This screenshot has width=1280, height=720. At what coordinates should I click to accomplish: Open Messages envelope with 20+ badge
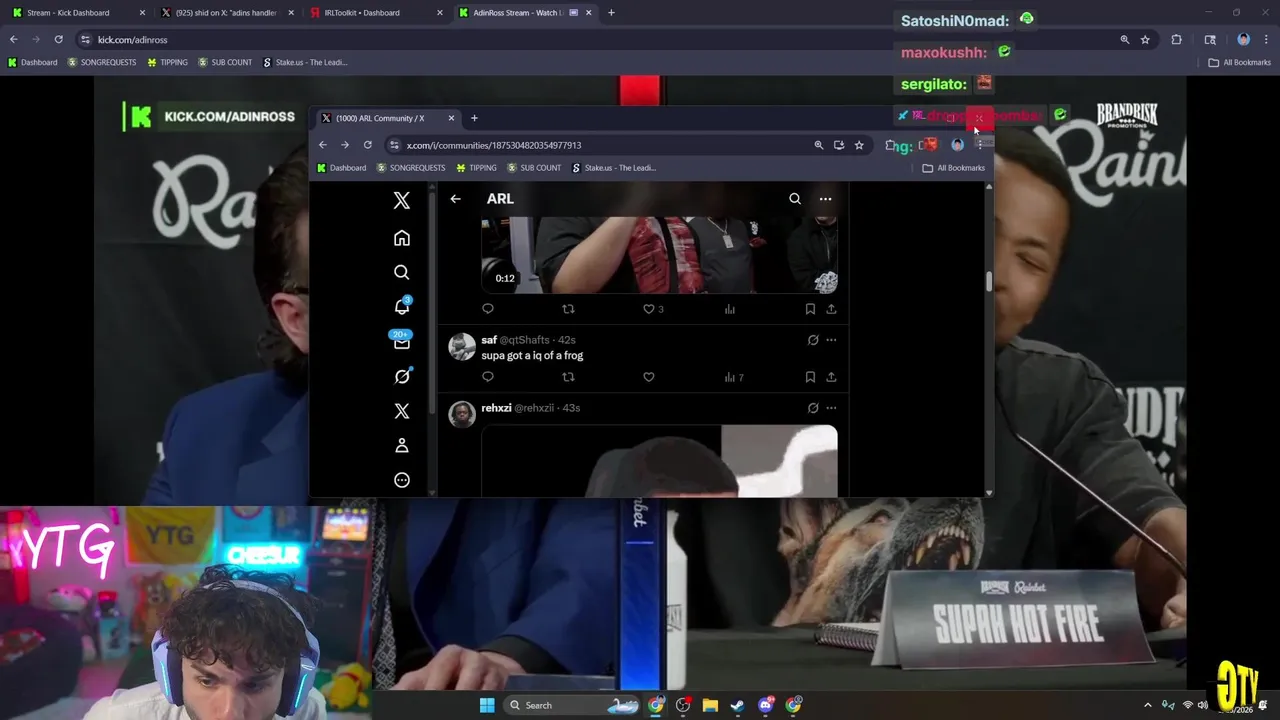pos(402,342)
